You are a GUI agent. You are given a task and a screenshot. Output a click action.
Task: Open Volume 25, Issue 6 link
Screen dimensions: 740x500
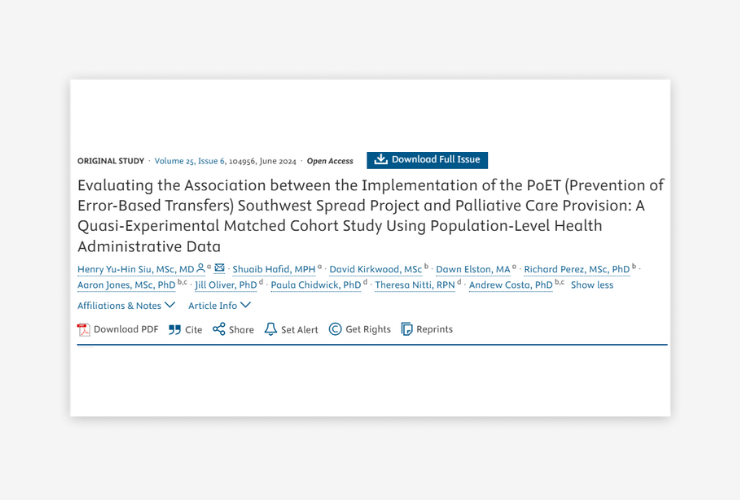(x=190, y=161)
